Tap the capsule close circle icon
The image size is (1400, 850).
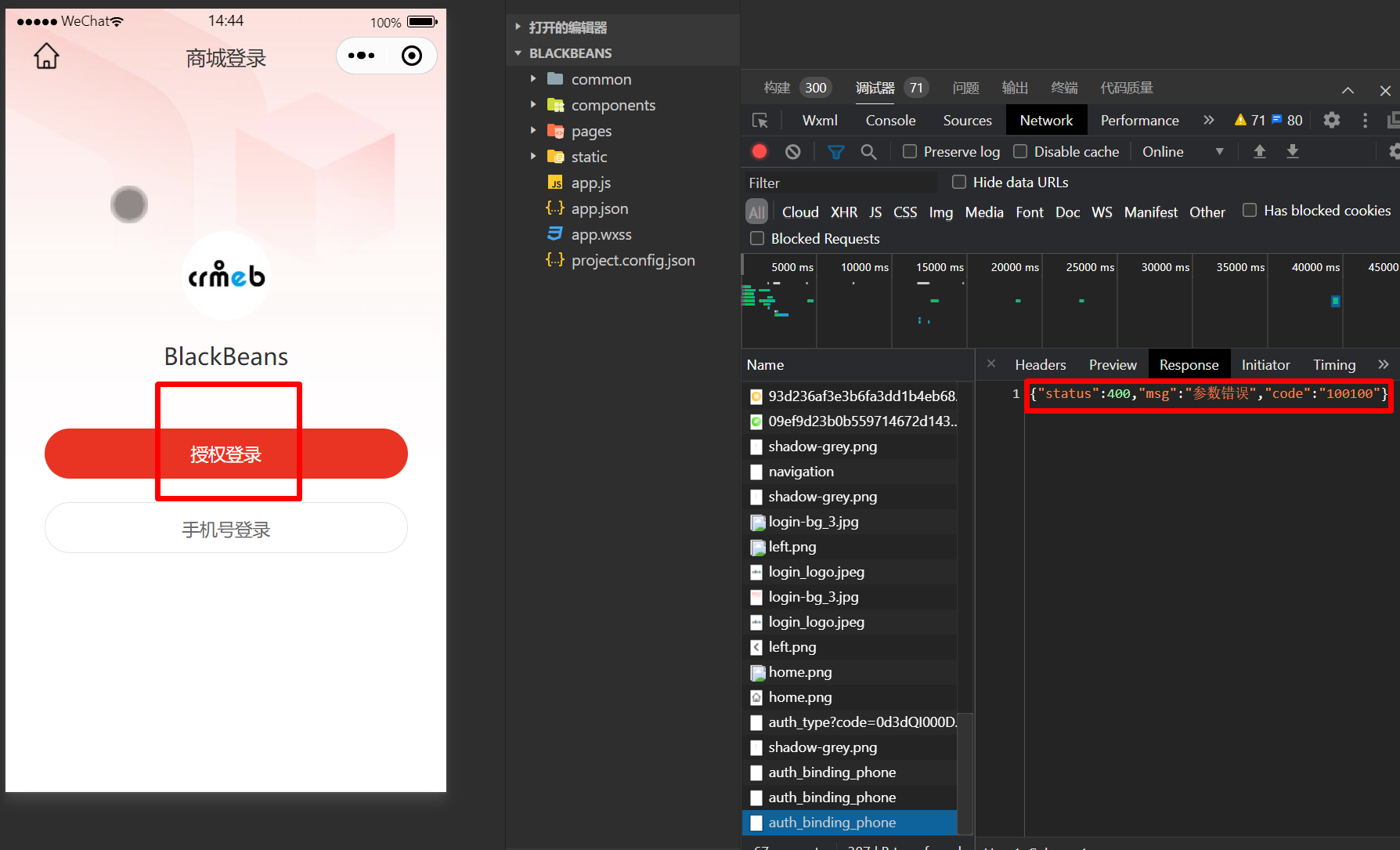[x=411, y=56]
